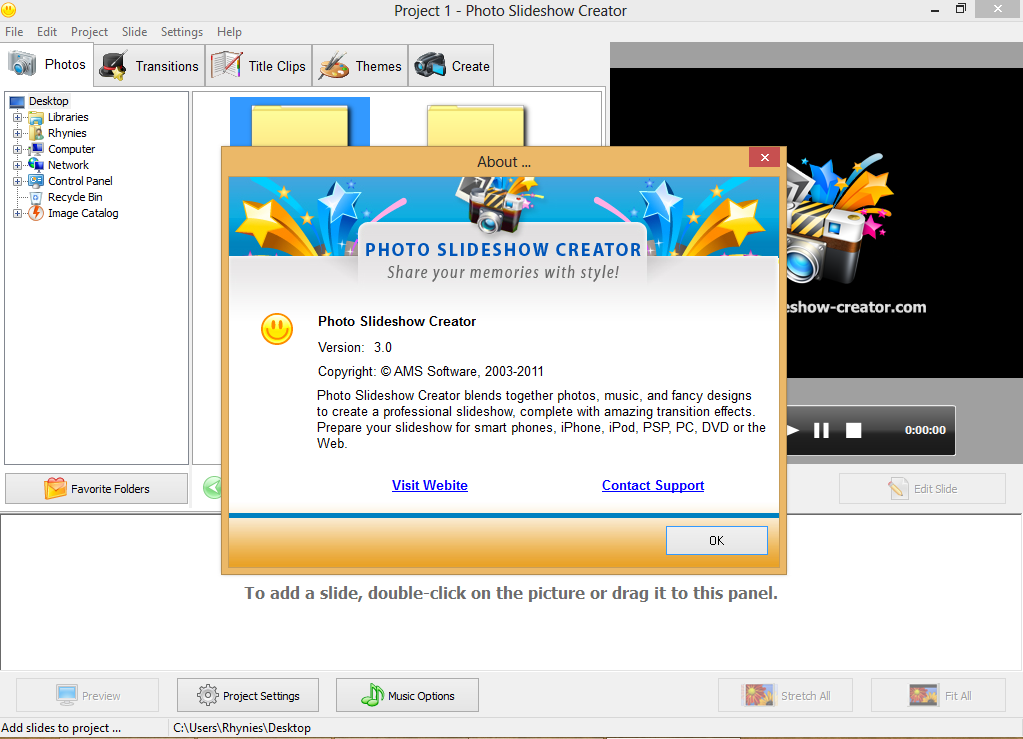Switch to the Photos tab
This screenshot has width=1023, height=739.
click(x=47, y=65)
